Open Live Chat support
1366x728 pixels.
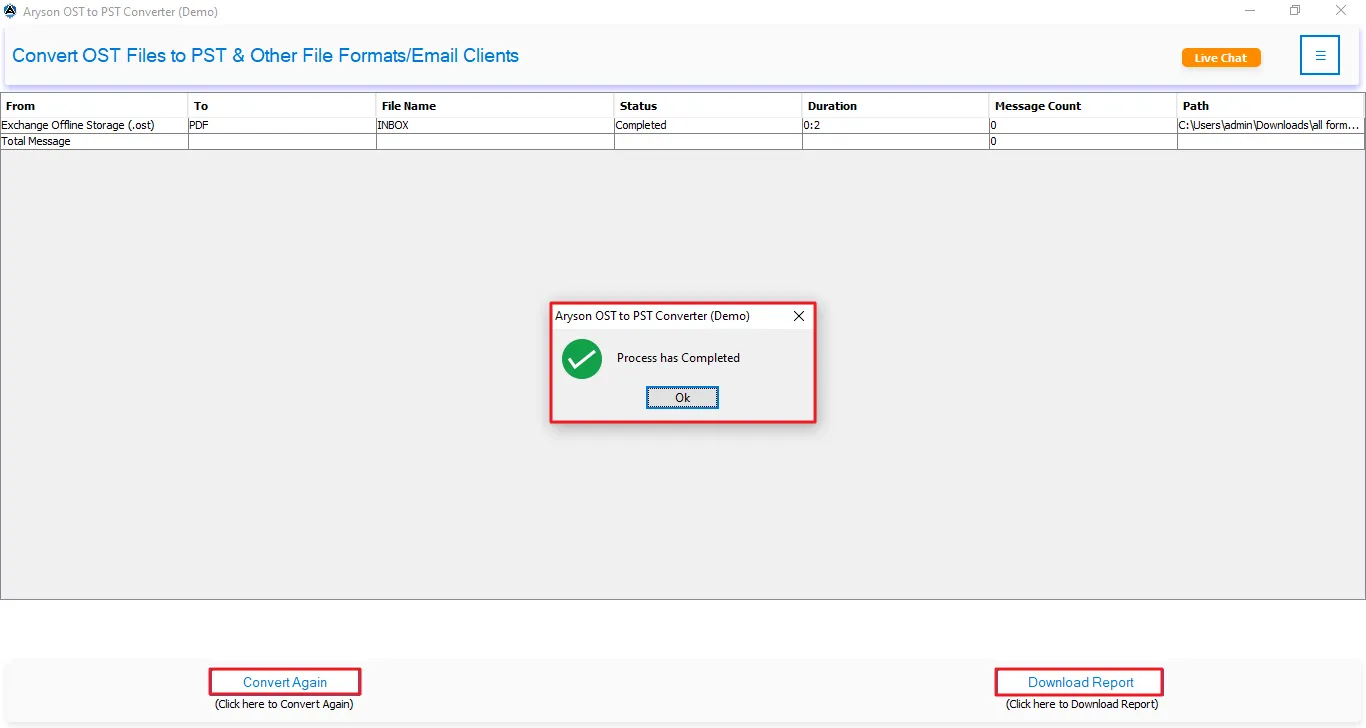(1221, 57)
